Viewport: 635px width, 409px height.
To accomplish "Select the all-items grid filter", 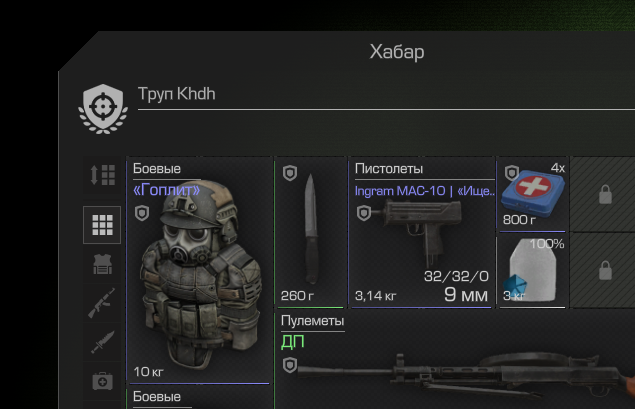I will tap(102, 225).
